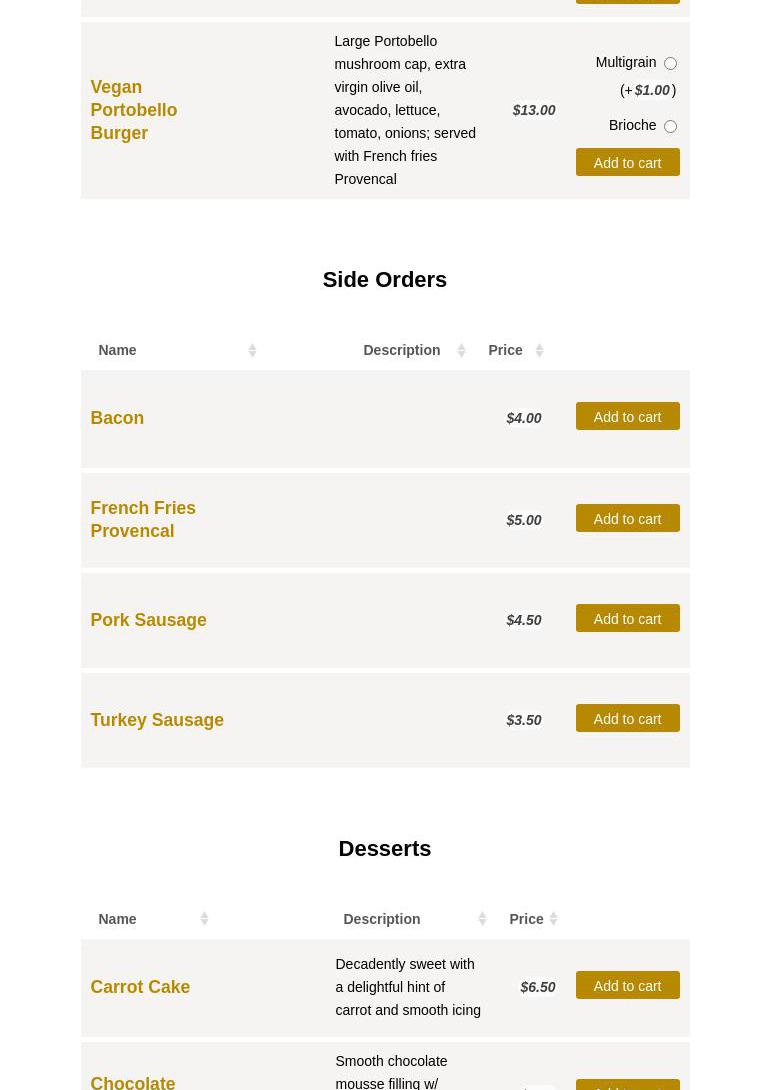
Task: Add Pork Sausage to cart
Action: click(627, 618)
